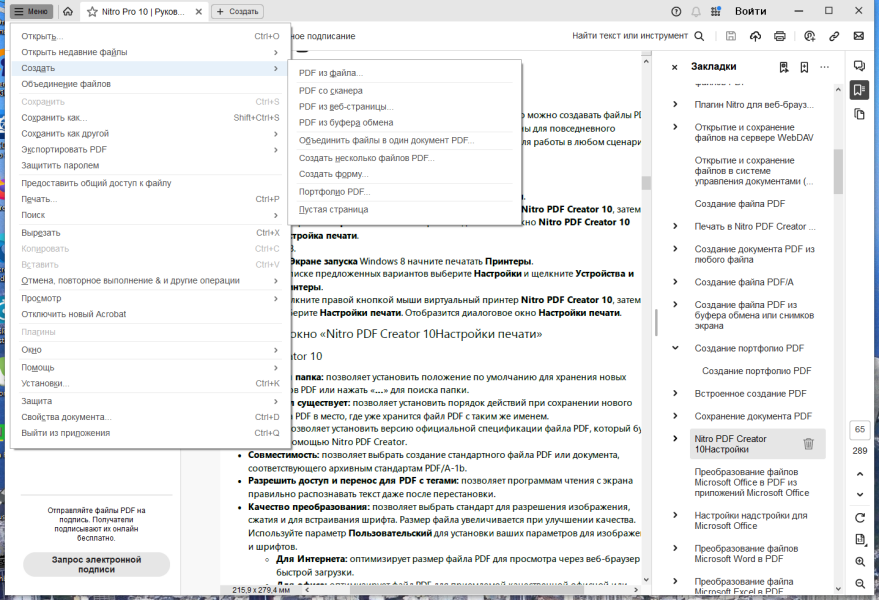The height and width of the screenshot is (600, 879).
Task: Click the home icon next to Меню
Action: tap(68, 11)
